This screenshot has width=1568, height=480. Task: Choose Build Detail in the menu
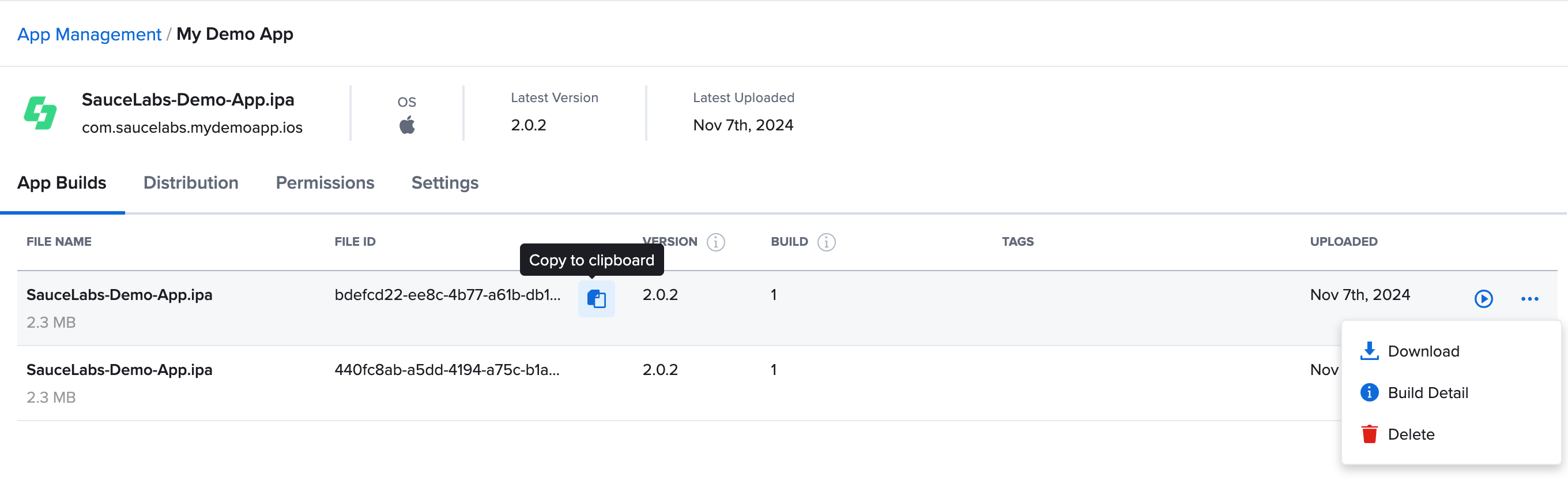pos(1427,392)
